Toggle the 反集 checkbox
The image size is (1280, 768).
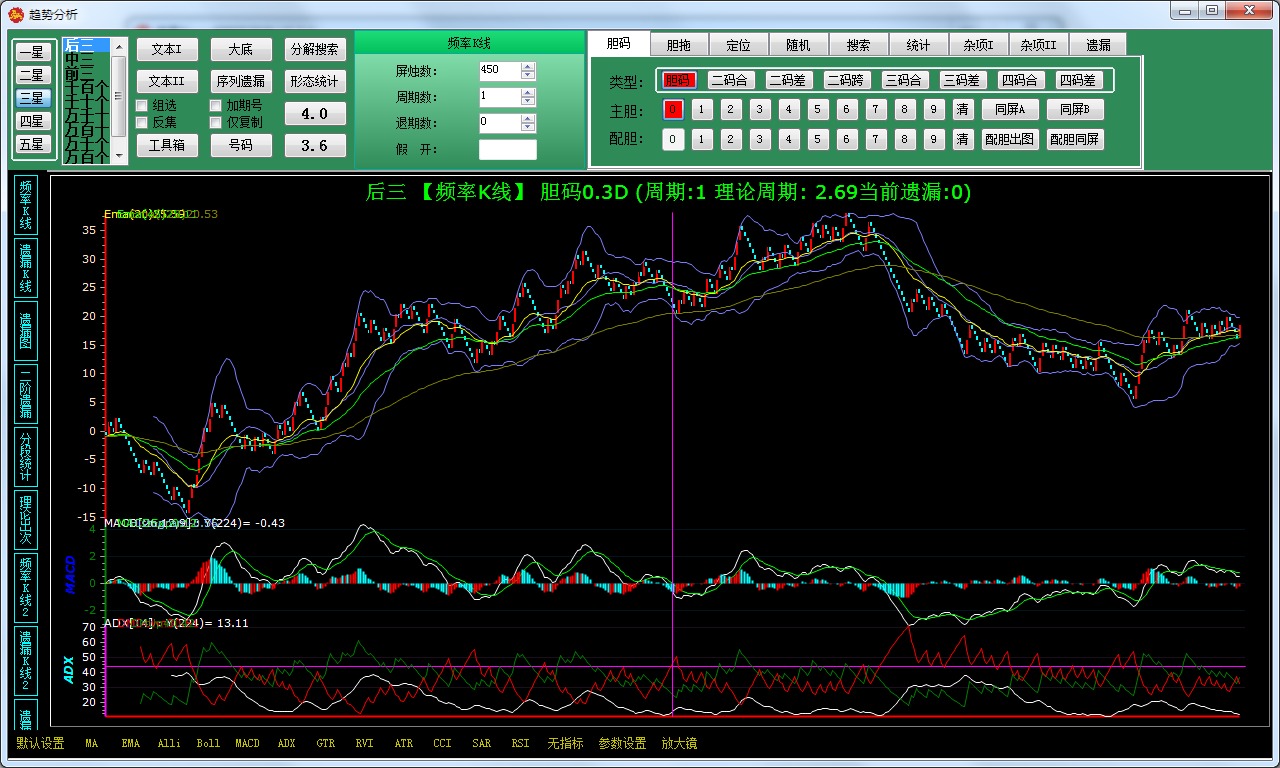point(142,122)
